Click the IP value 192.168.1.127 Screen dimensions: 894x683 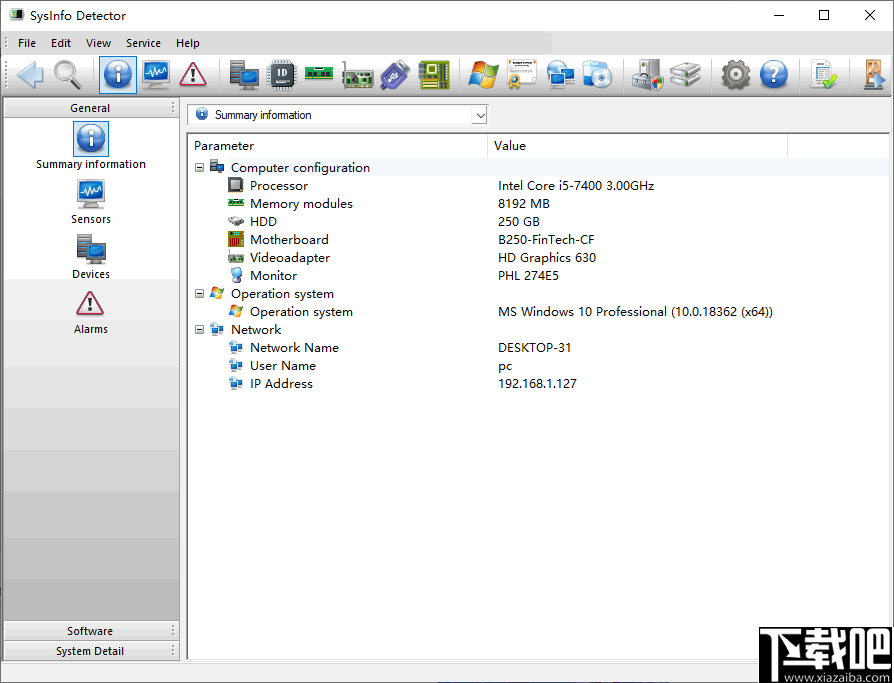(x=537, y=384)
